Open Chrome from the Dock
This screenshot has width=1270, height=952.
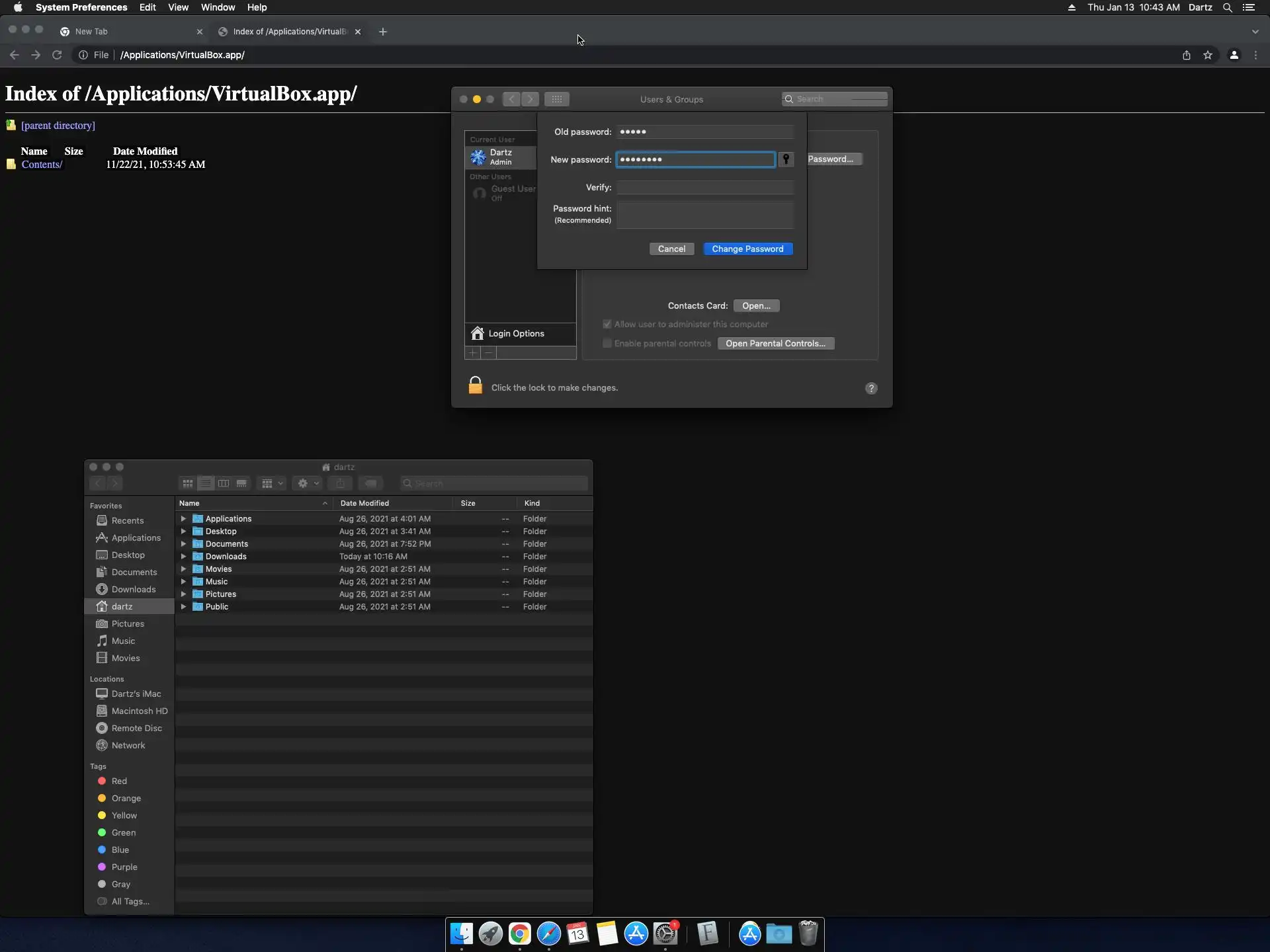[519, 933]
